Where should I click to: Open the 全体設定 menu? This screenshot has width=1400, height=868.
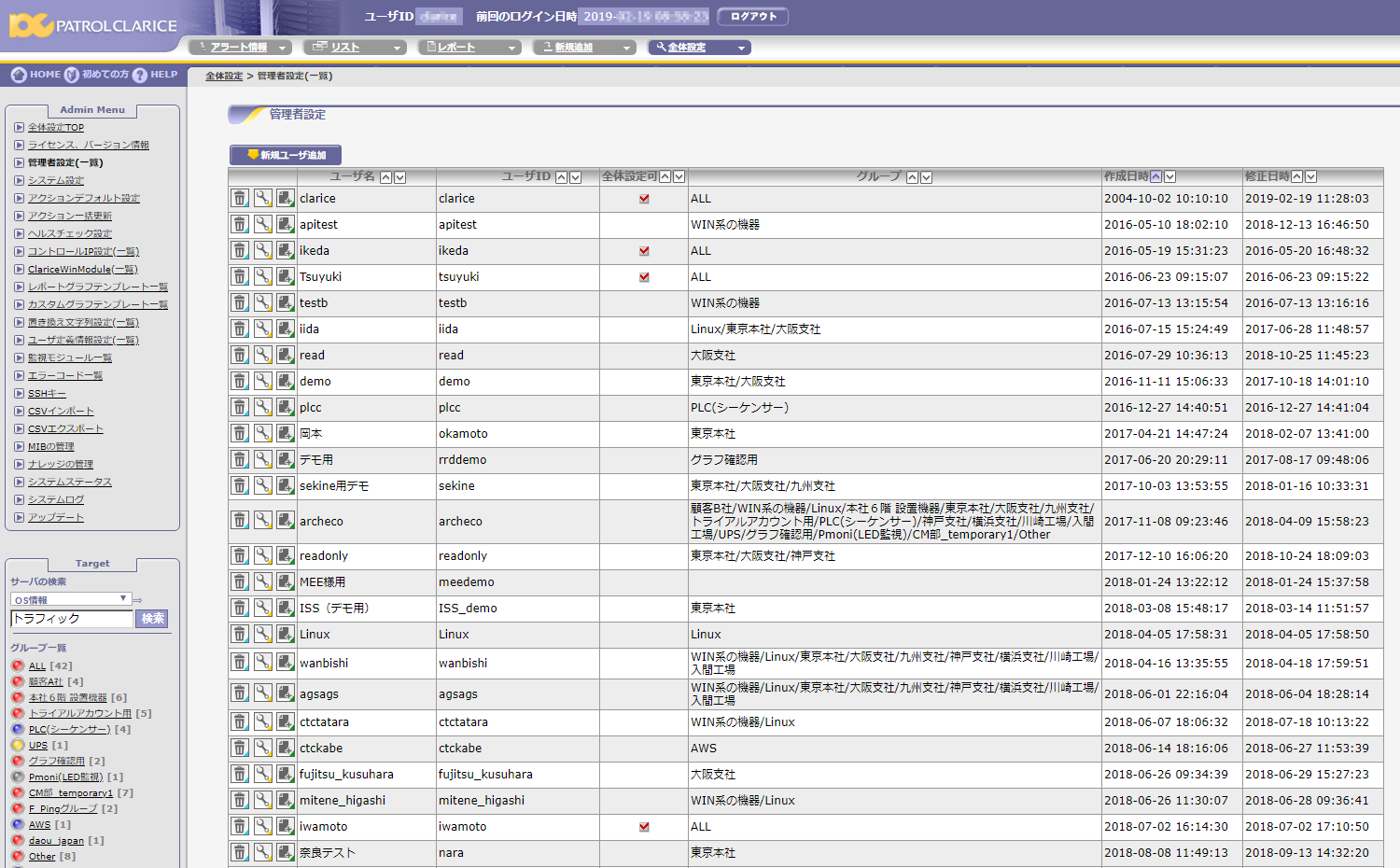coord(699,47)
